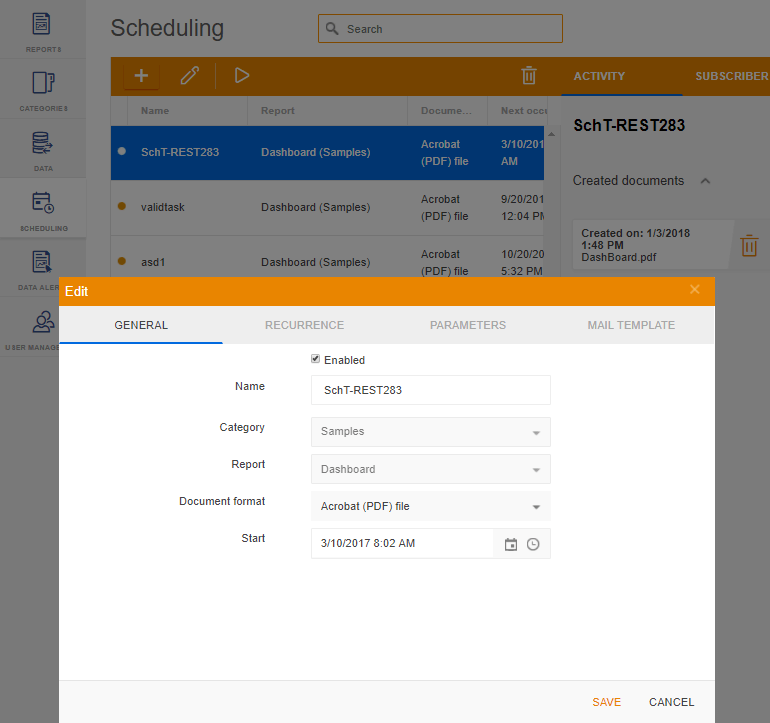Click the search magnifier icon
770x723 pixels.
tap(332, 28)
